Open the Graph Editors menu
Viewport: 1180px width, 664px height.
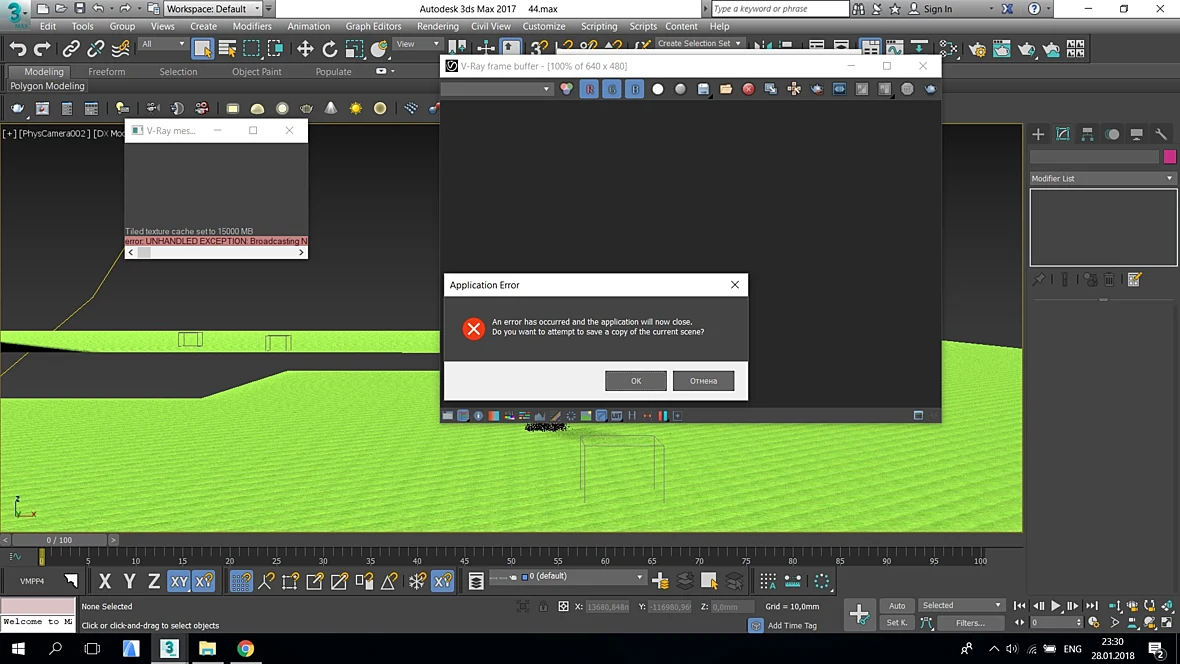point(373,26)
